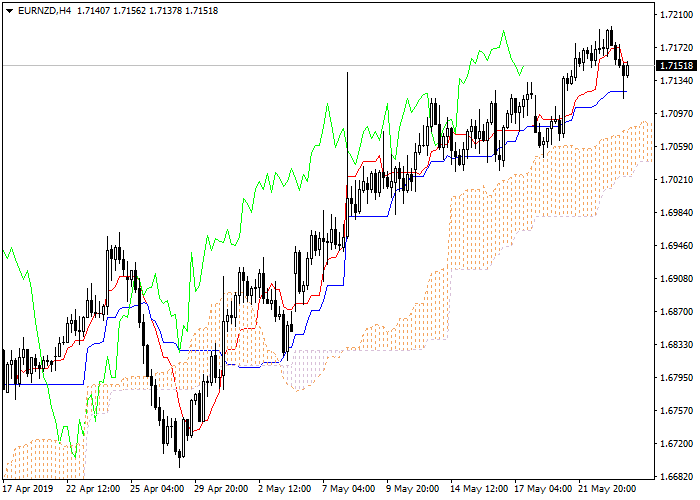The height and width of the screenshot is (500, 700).
Task: Click the 22 Apr 12:00 time label
Action: (x=93, y=489)
